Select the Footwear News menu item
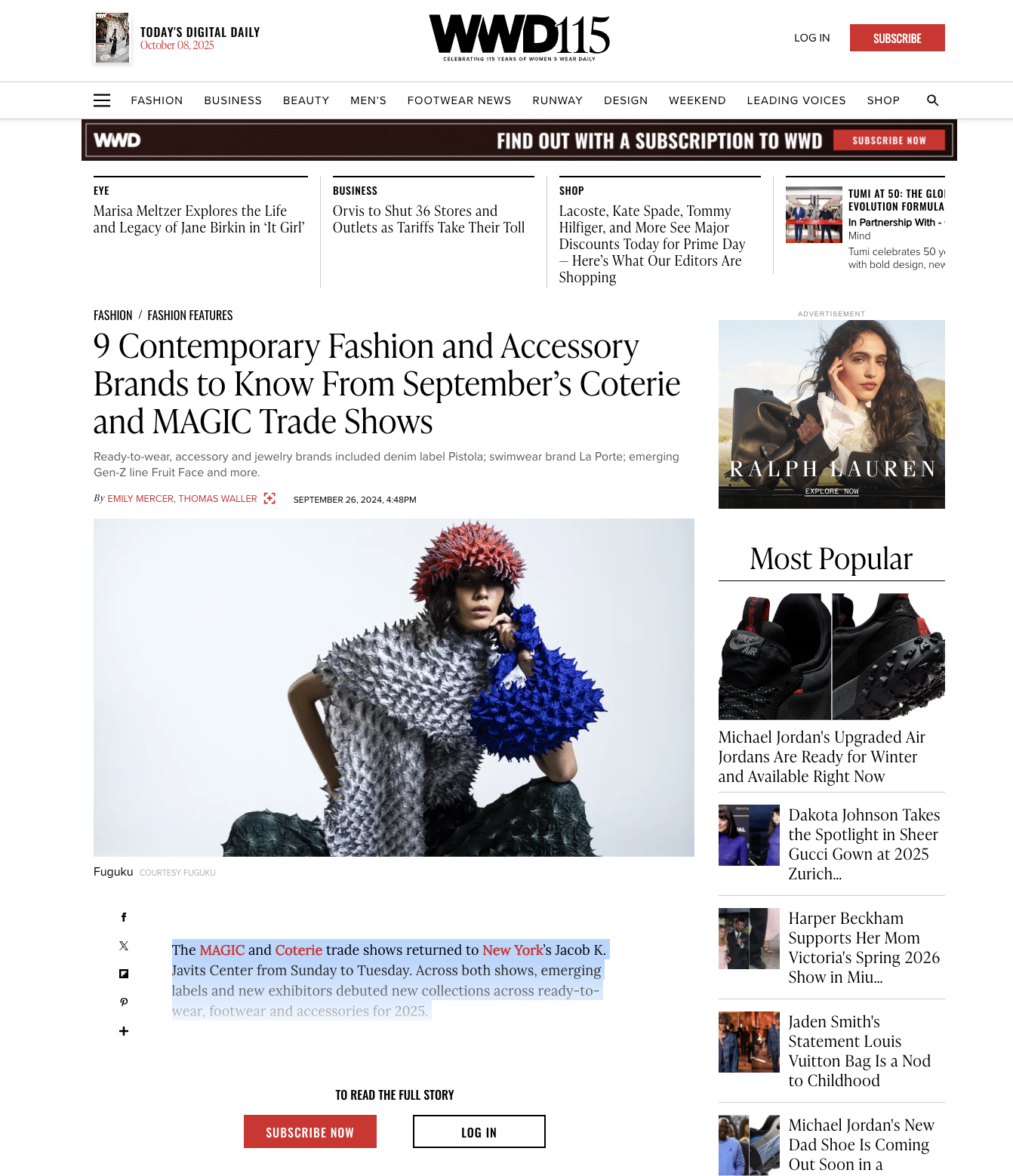 (459, 100)
